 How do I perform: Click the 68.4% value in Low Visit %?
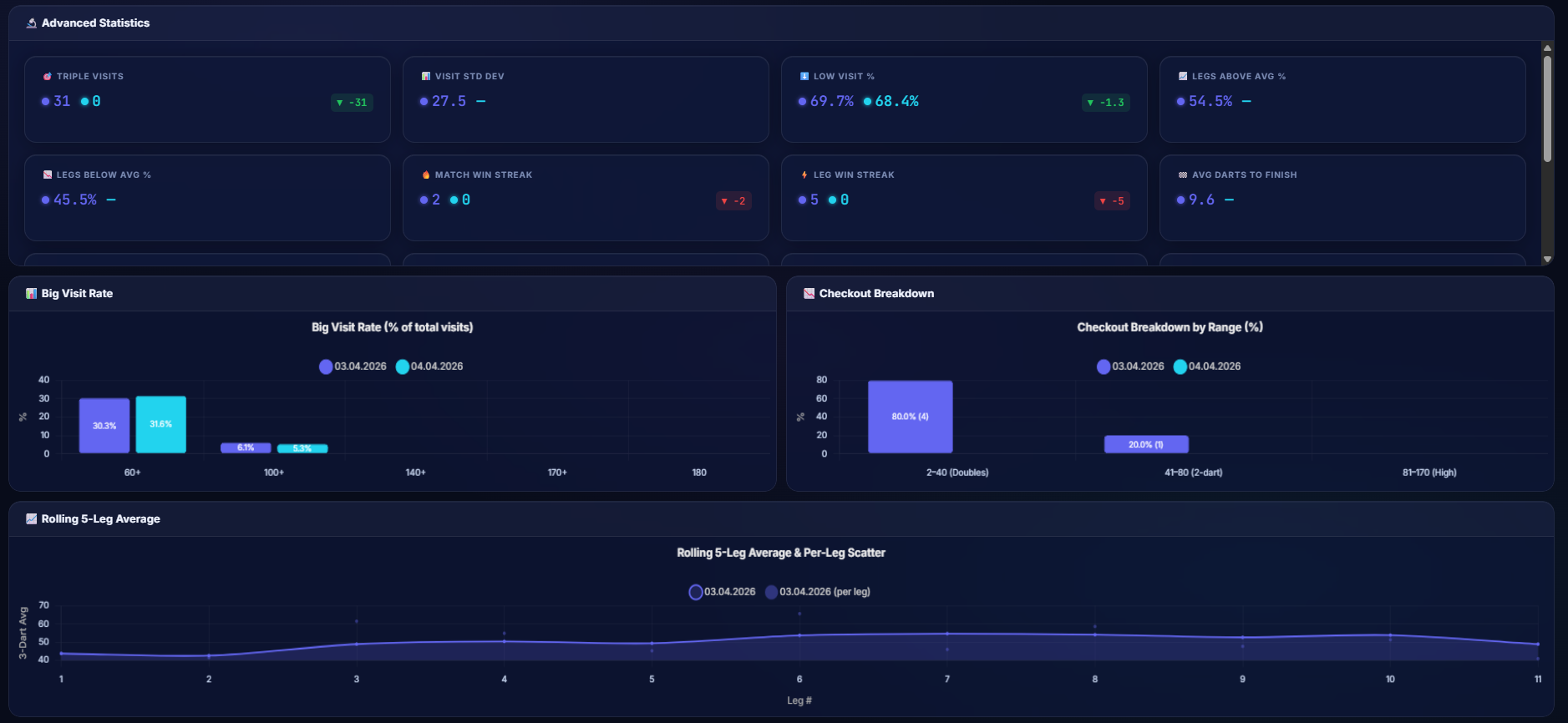click(x=896, y=101)
